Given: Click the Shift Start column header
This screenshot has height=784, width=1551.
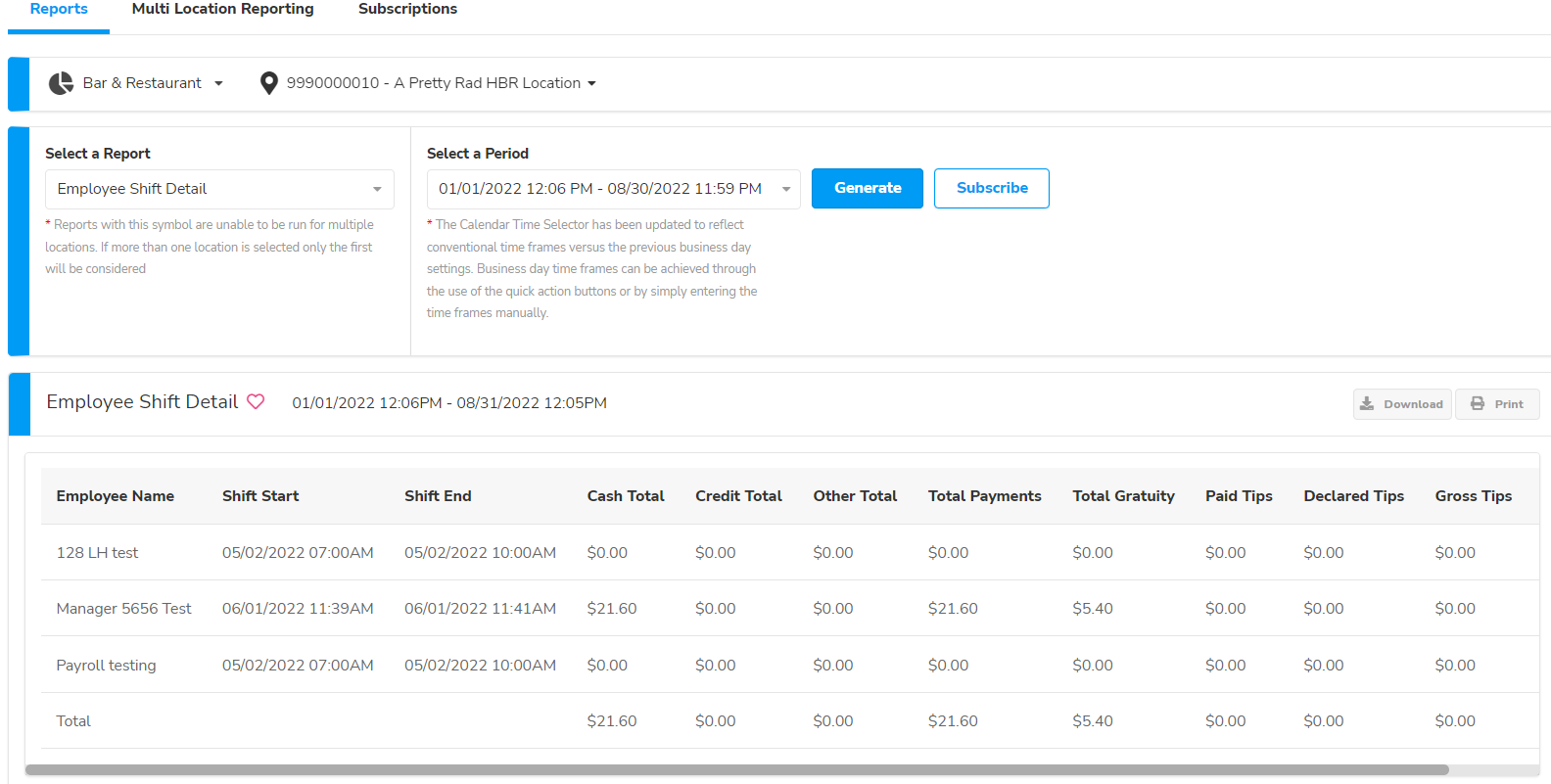Looking at the screenshot, I should click(260, 496).
